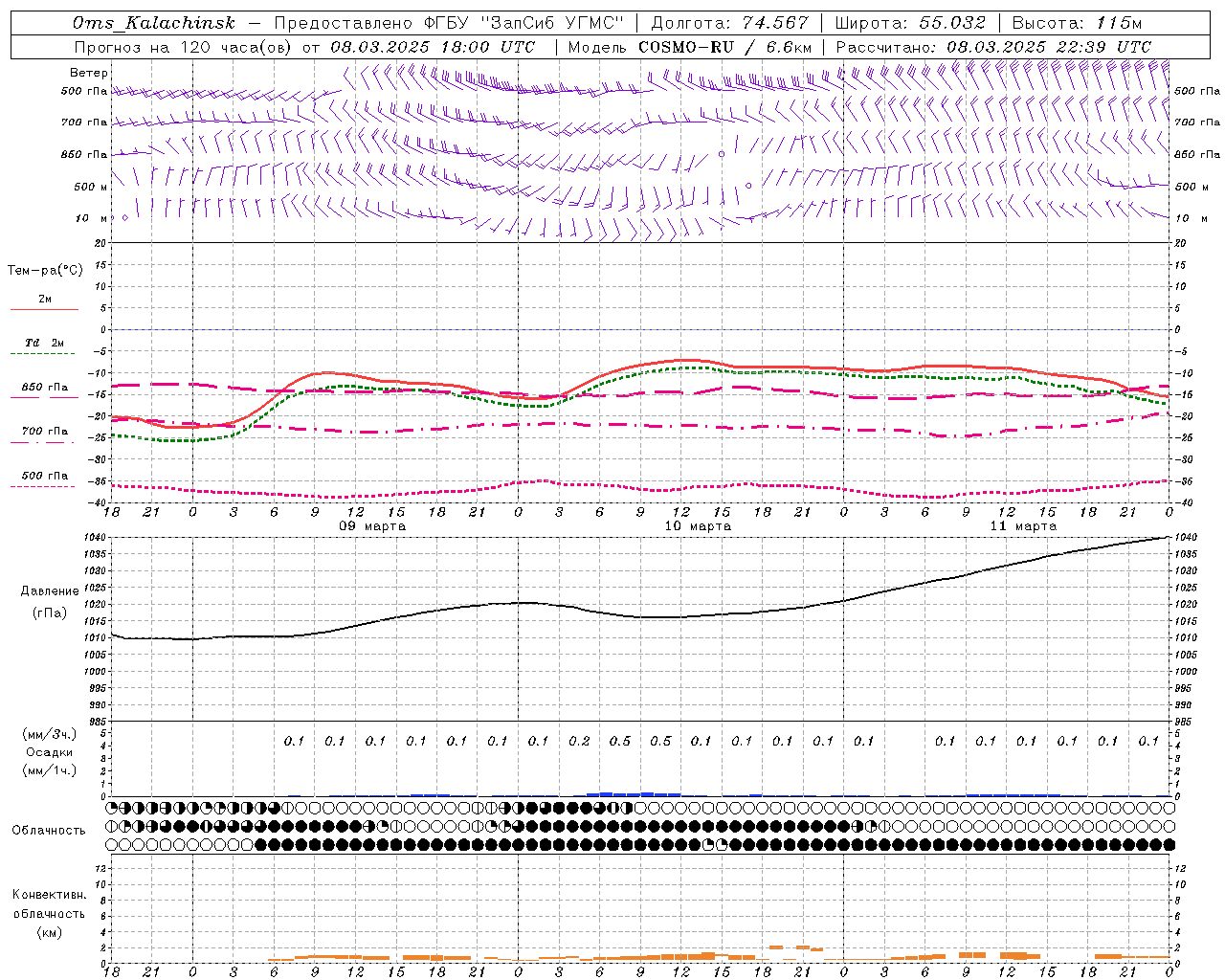The width and height of the screenshot is (1225, 980).
Task: Click the (мм/1ч.) precipitation unit label
Action: pyautogui.click(x=50, y=771)
